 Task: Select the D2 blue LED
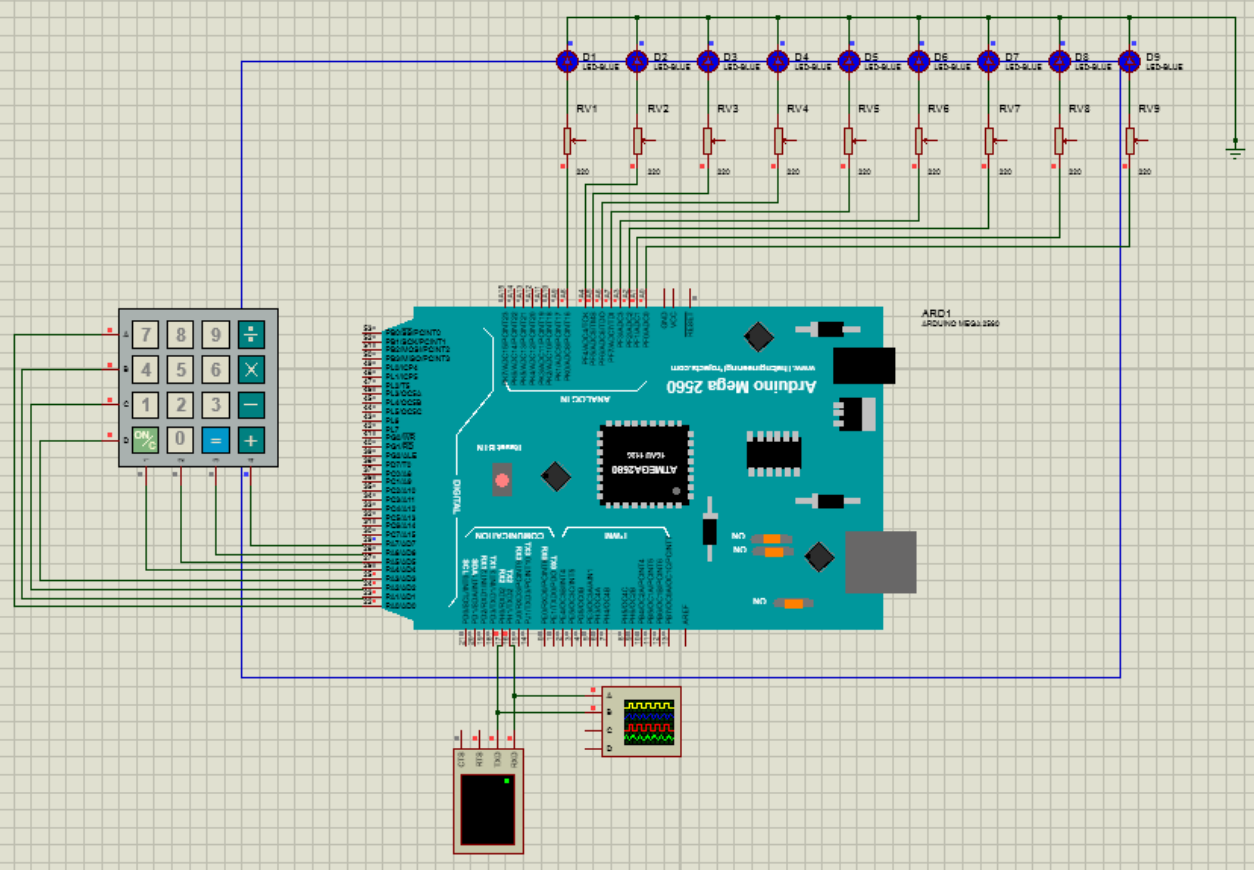pos(637,62)
